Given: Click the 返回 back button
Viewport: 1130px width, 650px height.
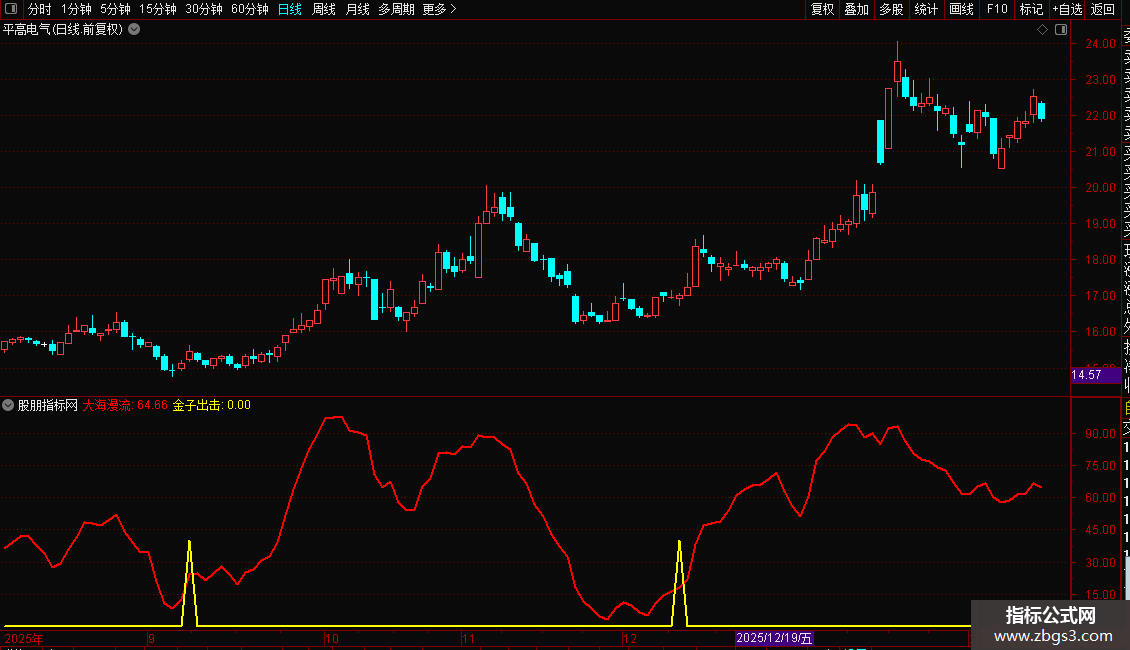Looking at the screenshot, I should [x=1103, y=9].
